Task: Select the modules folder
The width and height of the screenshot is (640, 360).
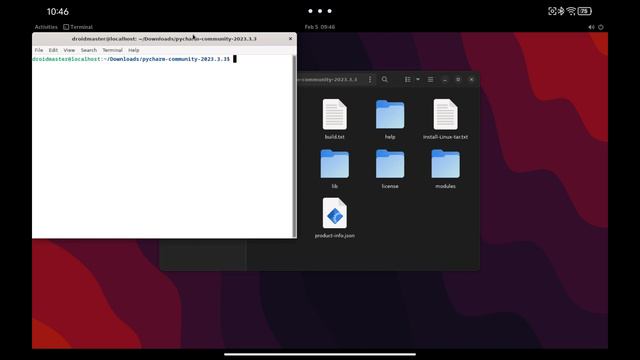Action: click(445, 169)
